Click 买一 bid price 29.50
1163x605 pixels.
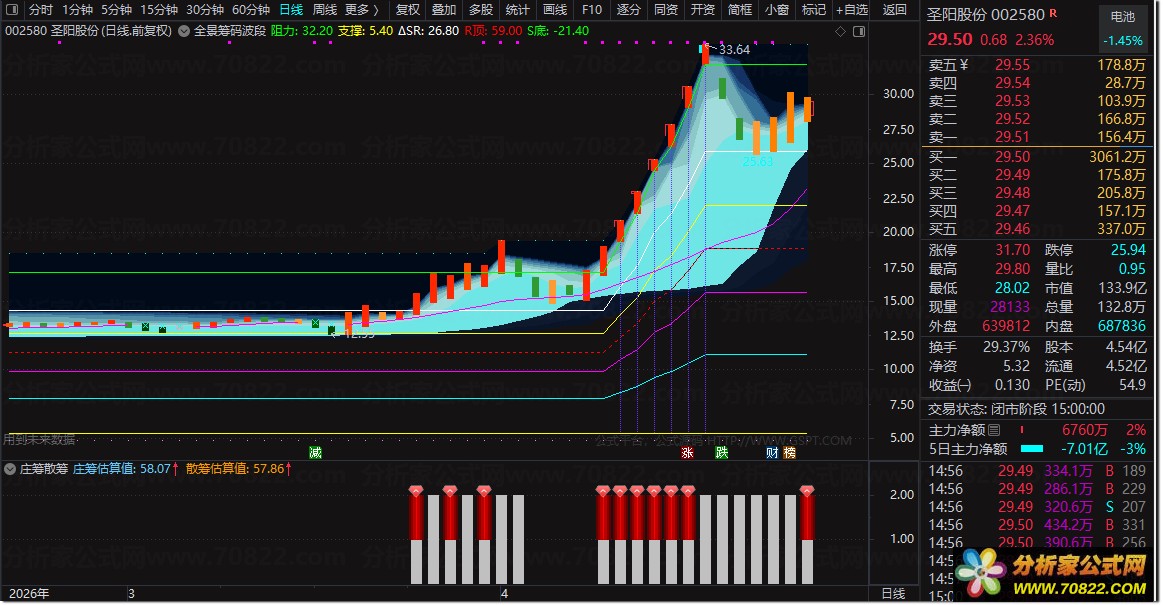[x=1012, y=156]
